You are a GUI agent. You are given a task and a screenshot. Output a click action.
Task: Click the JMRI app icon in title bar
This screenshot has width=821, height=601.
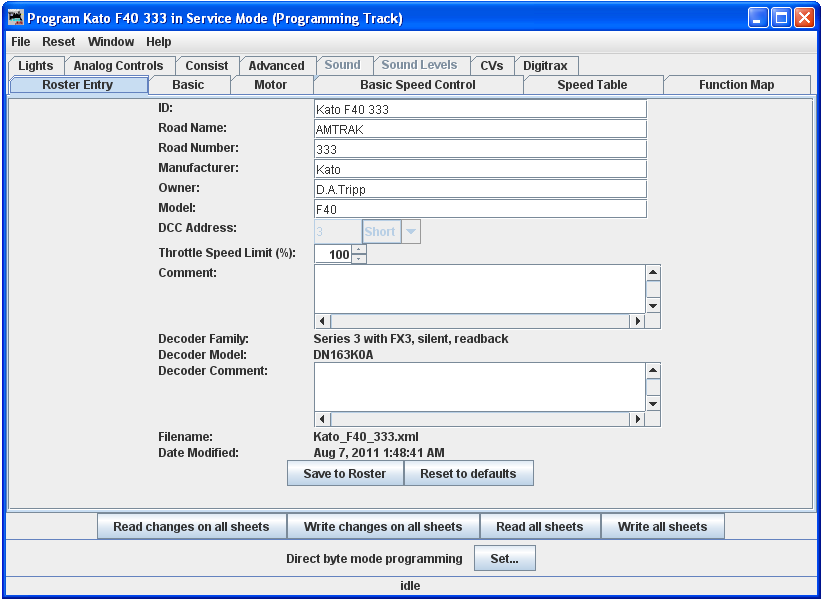coord(16,18)
